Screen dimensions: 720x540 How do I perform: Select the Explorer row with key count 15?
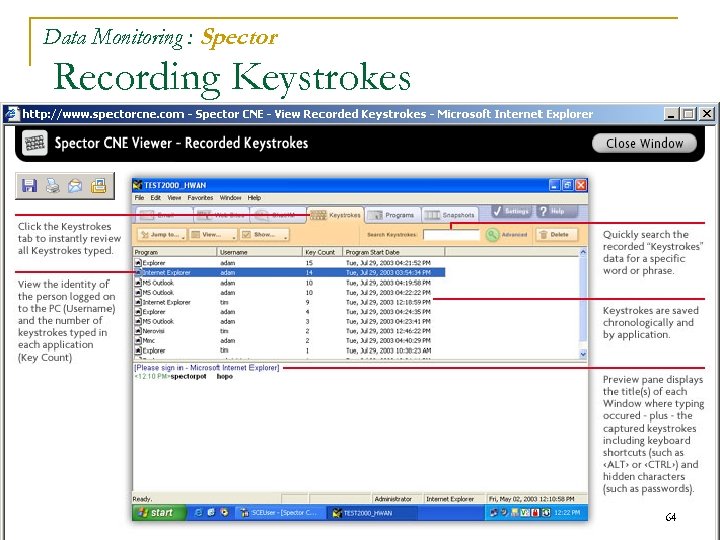(x=289, y=263)
